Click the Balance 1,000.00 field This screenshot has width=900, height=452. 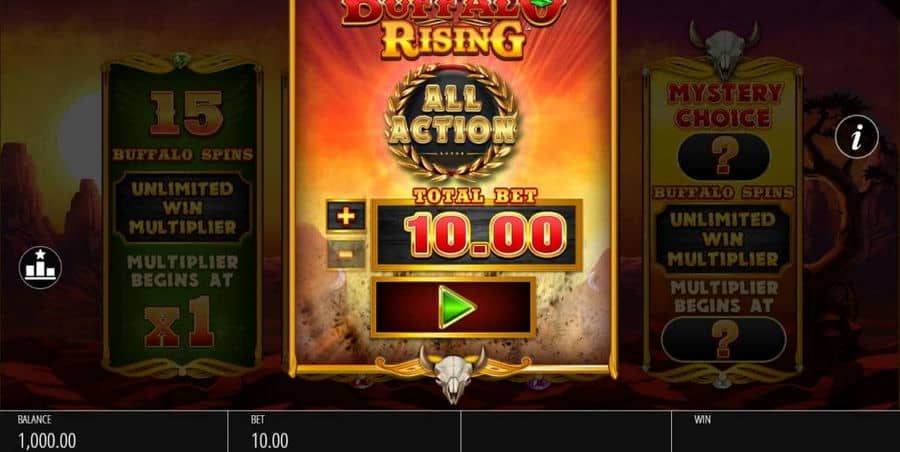pyautogui.click(x=114, y=431)
